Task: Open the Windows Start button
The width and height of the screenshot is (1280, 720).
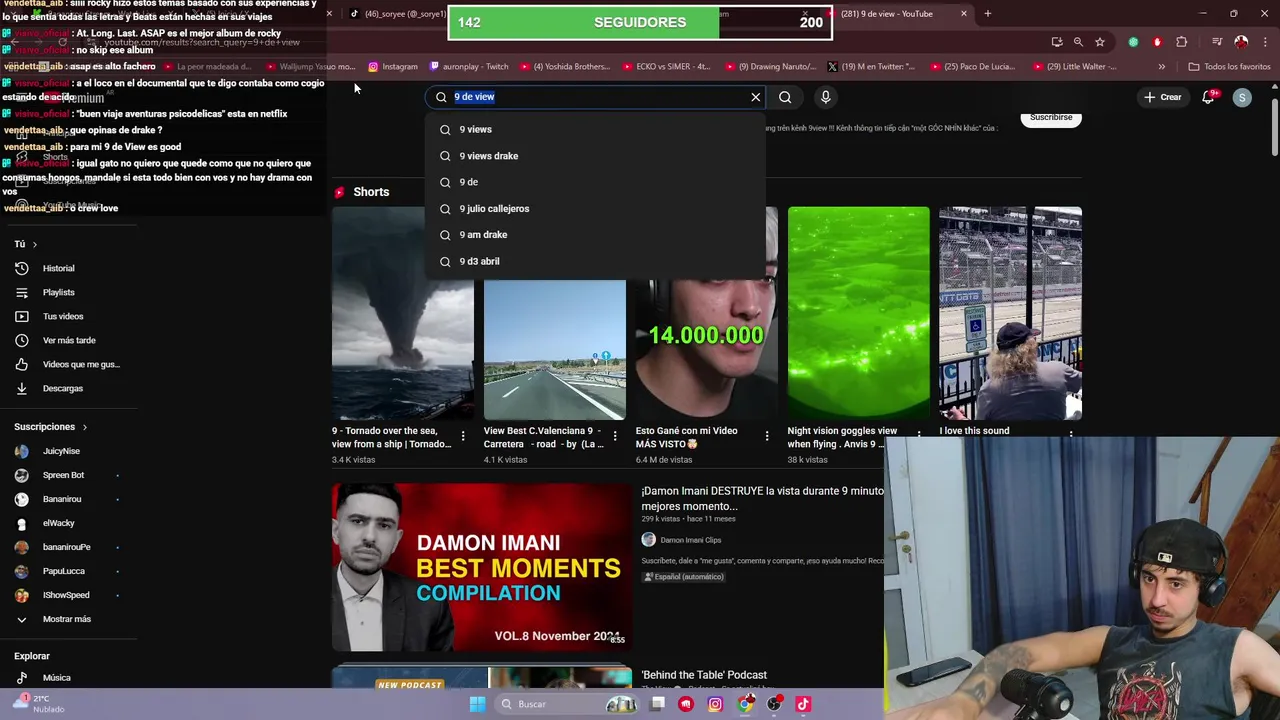Action: point(478,704)
